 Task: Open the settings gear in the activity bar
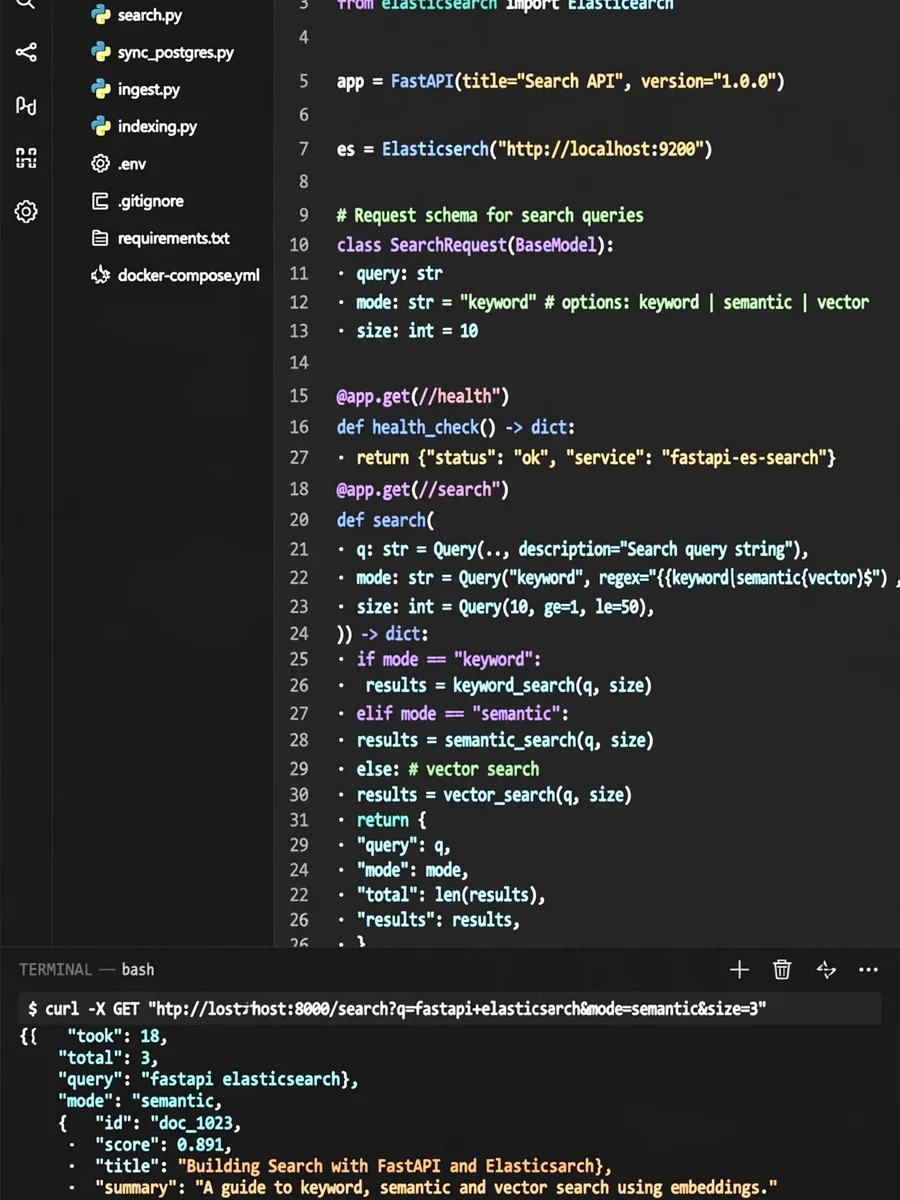(26, 211)
